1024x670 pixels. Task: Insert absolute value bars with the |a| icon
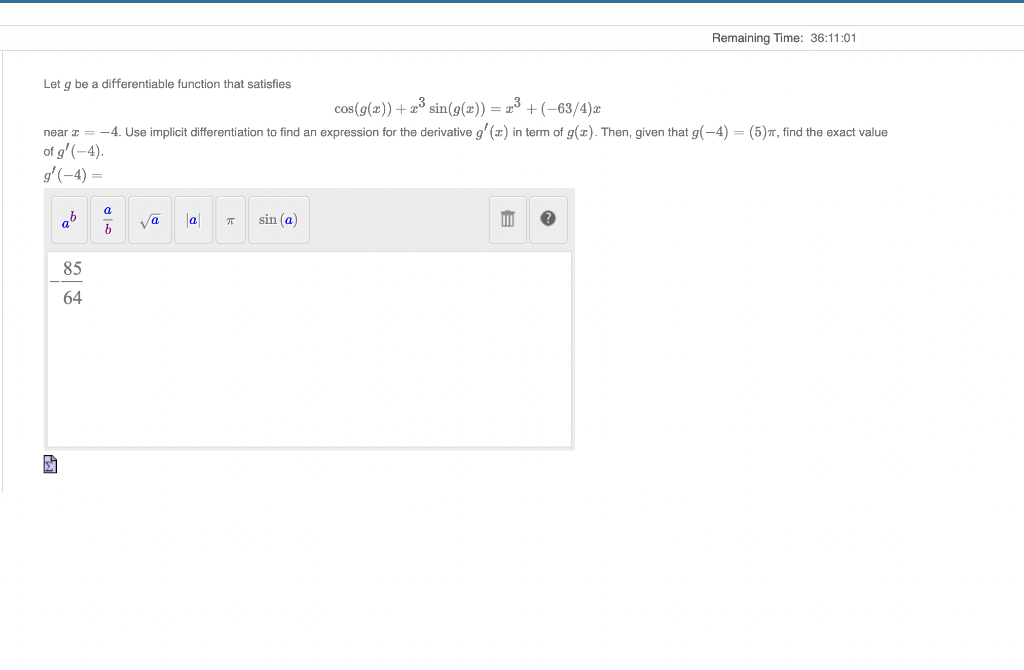click(193, 220)
